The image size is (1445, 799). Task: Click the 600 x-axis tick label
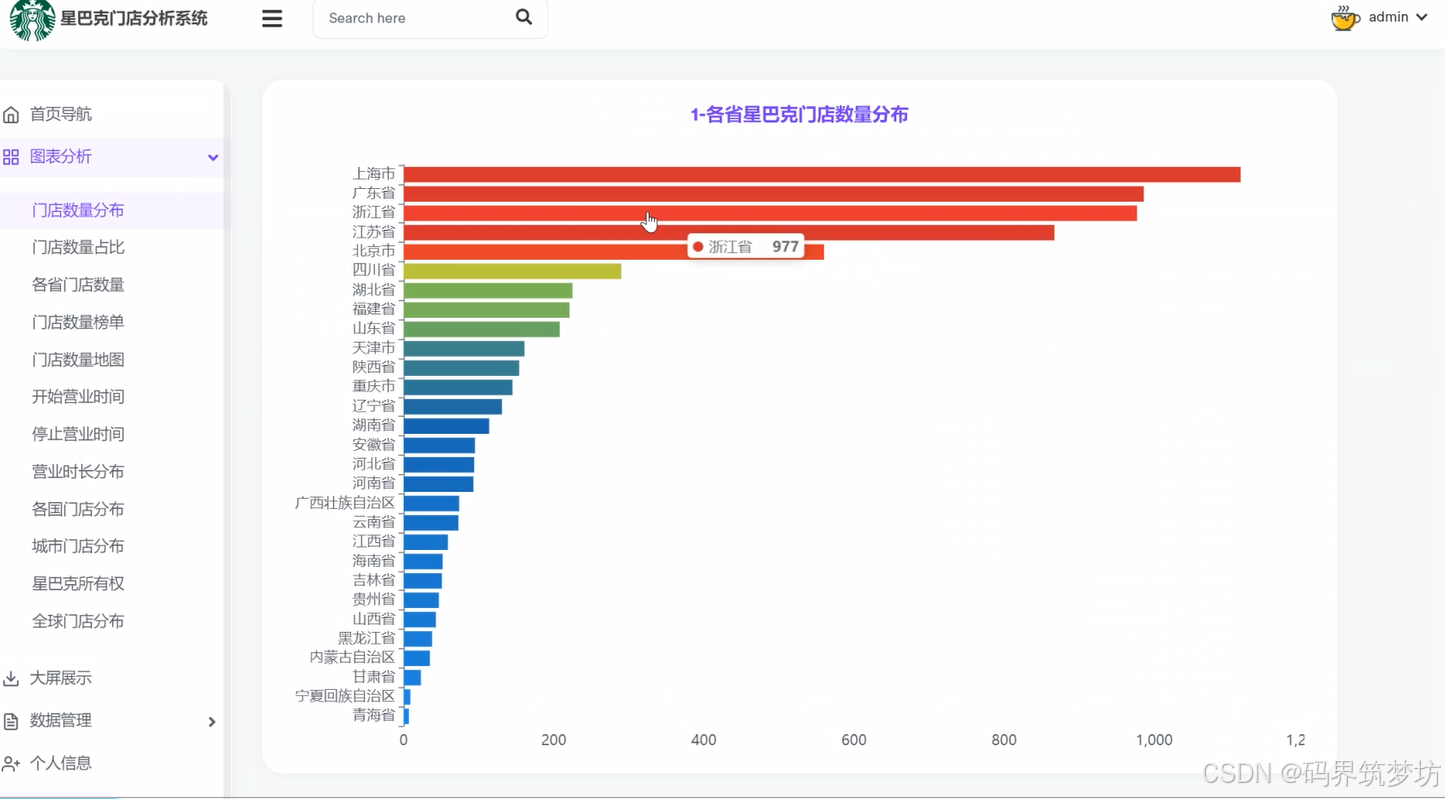(854, 740)
